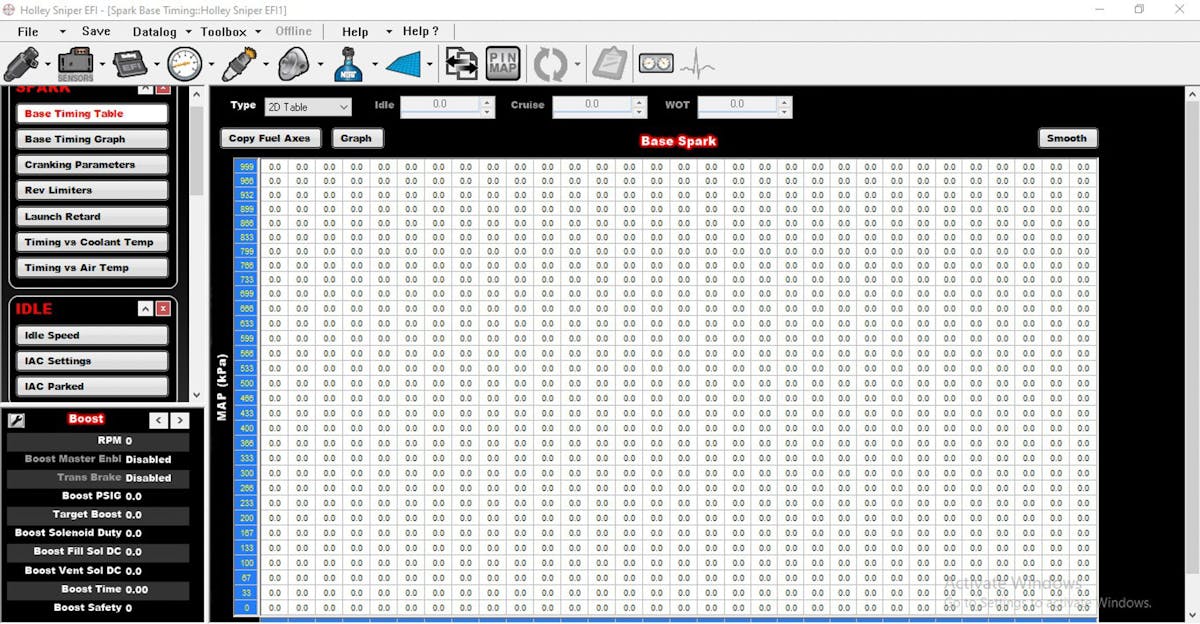This screenshot has width=1200, height=624.
Task: Open the Datalog menu
Action: point(161,31)
